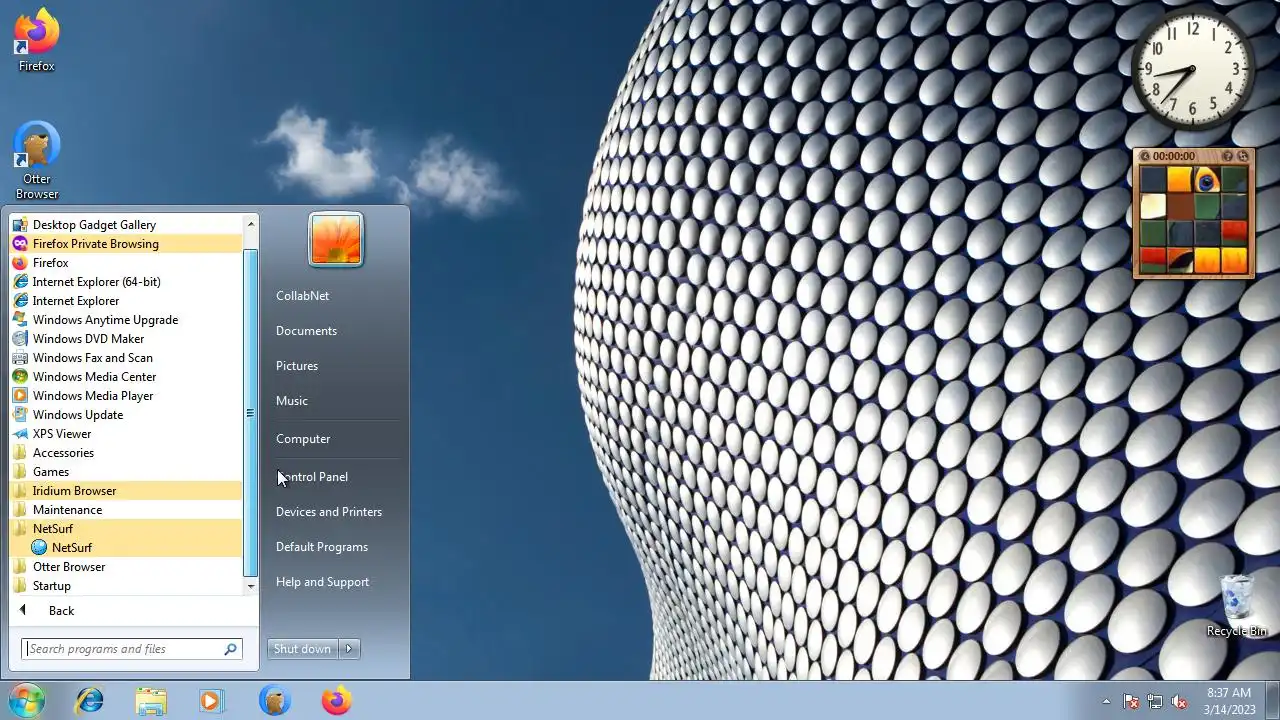Open Windows Media Player from programs list
This screenshot has height=720, width=1280.
pos(126,396)
